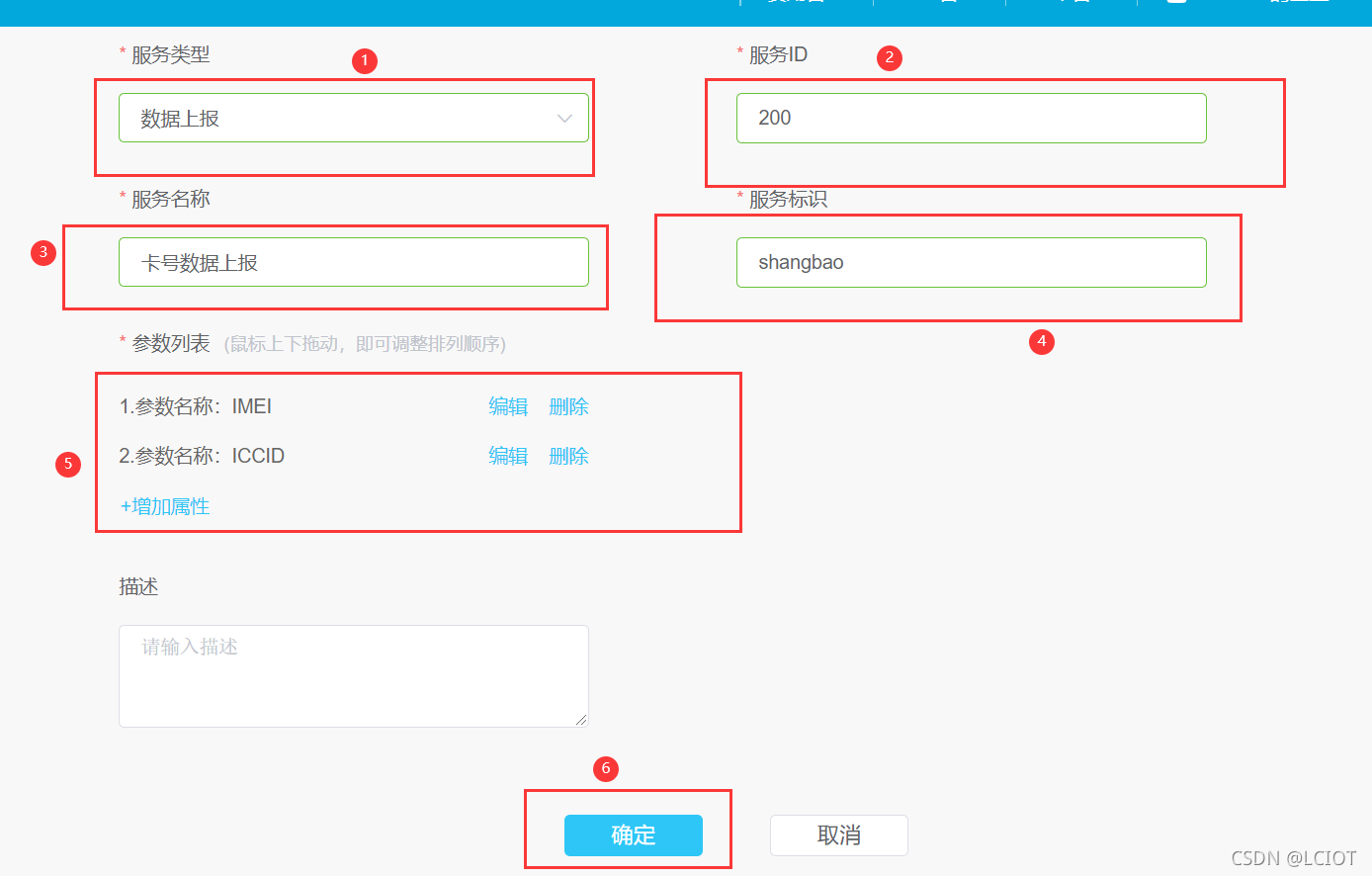Click the chevron arrow in 服务类型 select
Screen dimensions: 1372x876
[x=564, y=119]
